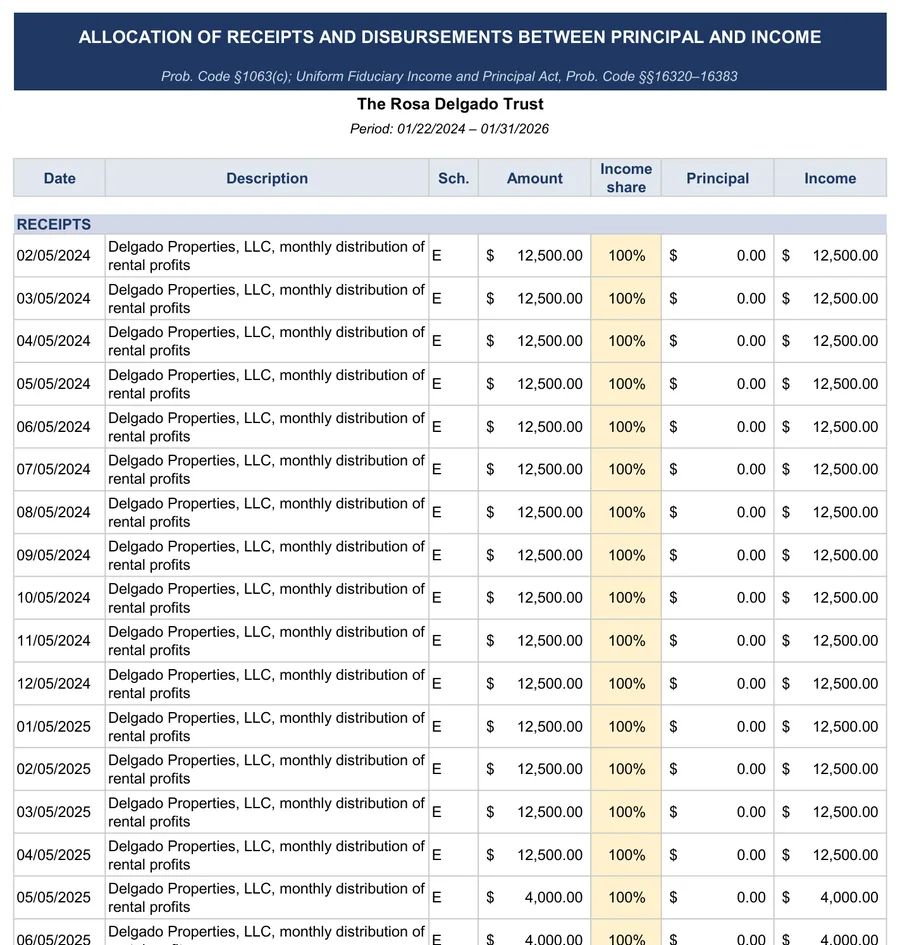Select the "Amount" column header

click(x=535, y=178)
